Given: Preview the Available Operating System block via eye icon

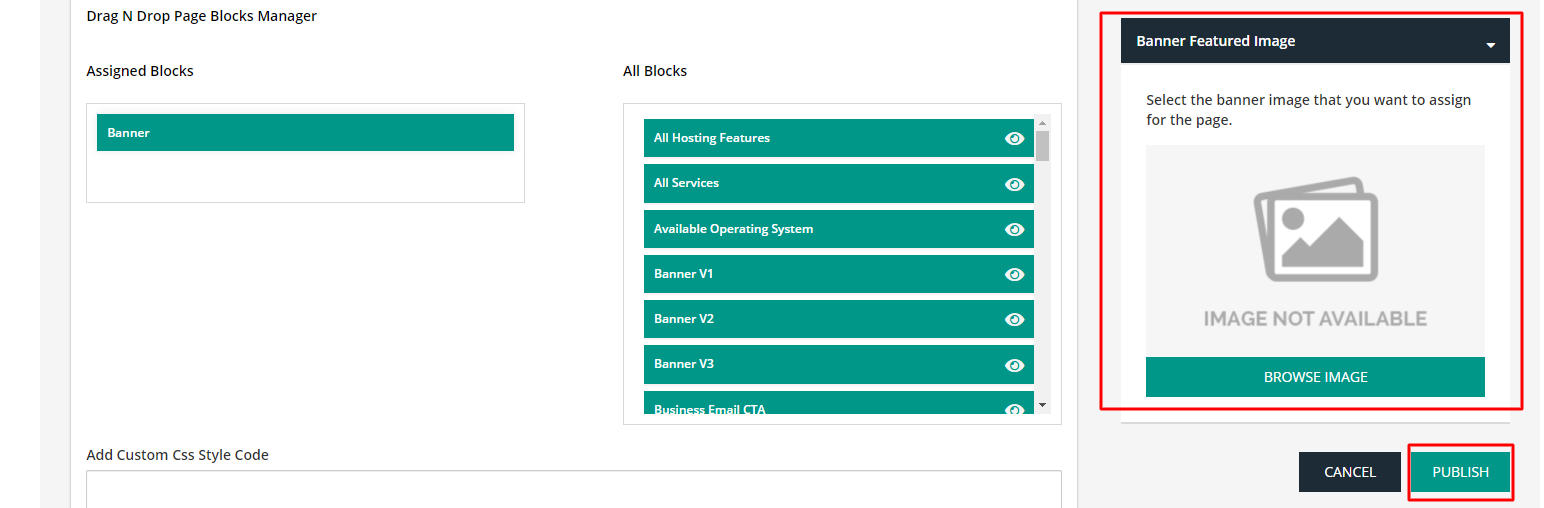Looking at the screenshot, I should point(1014,230).
